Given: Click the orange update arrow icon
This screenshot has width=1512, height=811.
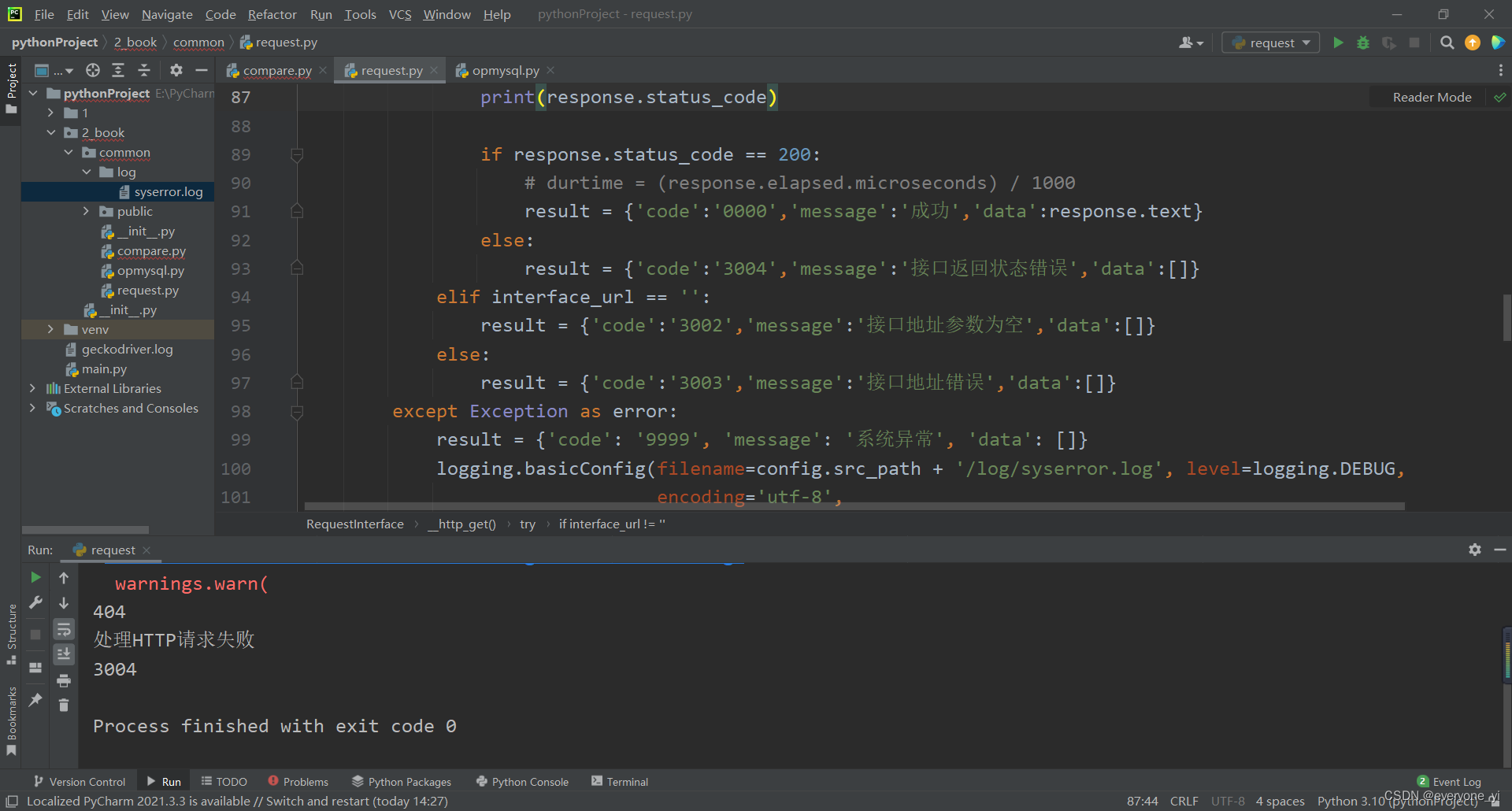Looking at the screenshot, I should (x=1473, y=43).
